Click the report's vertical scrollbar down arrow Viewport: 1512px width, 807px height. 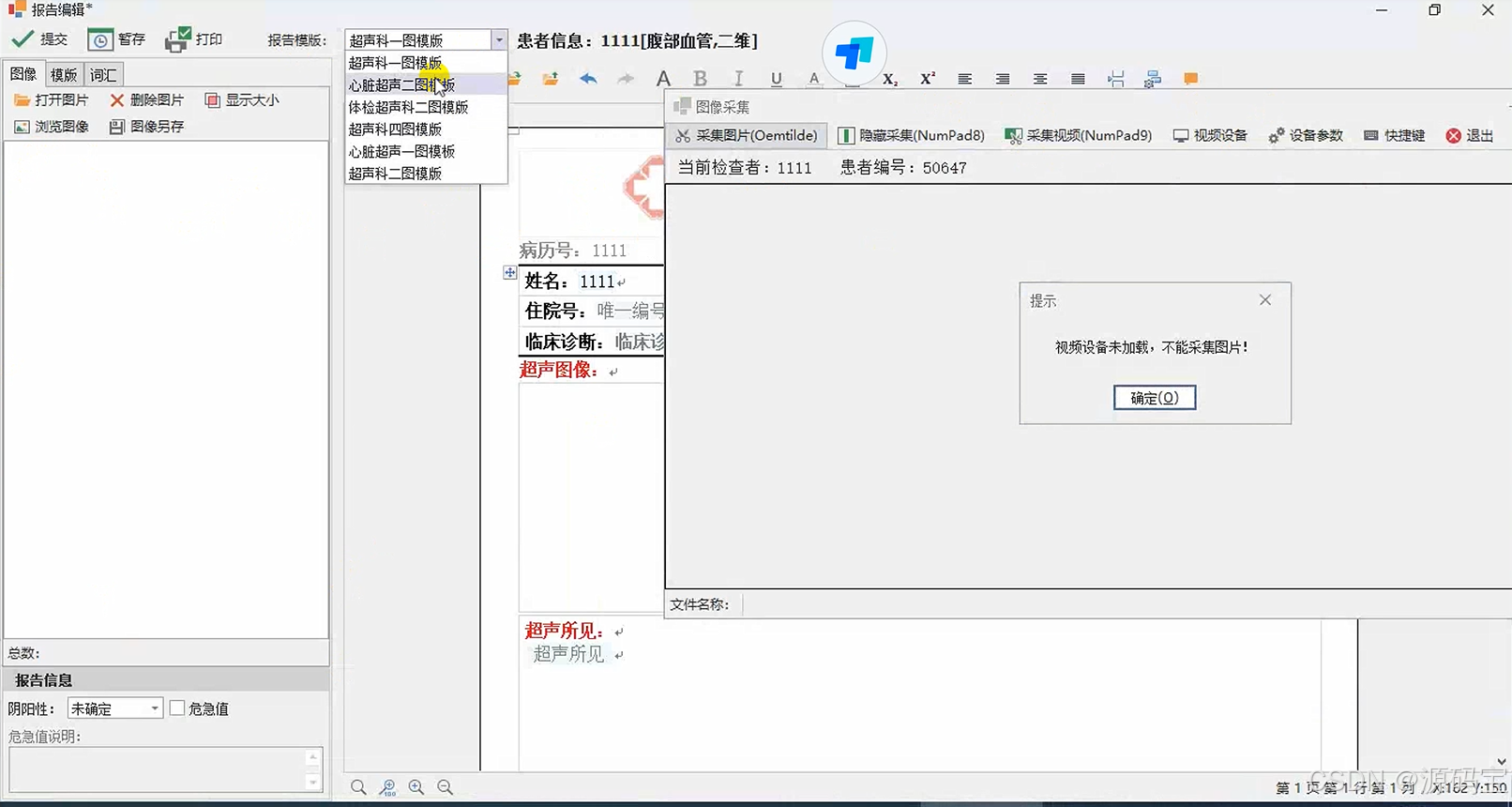pyautogui.click(x=1502, y=761)
